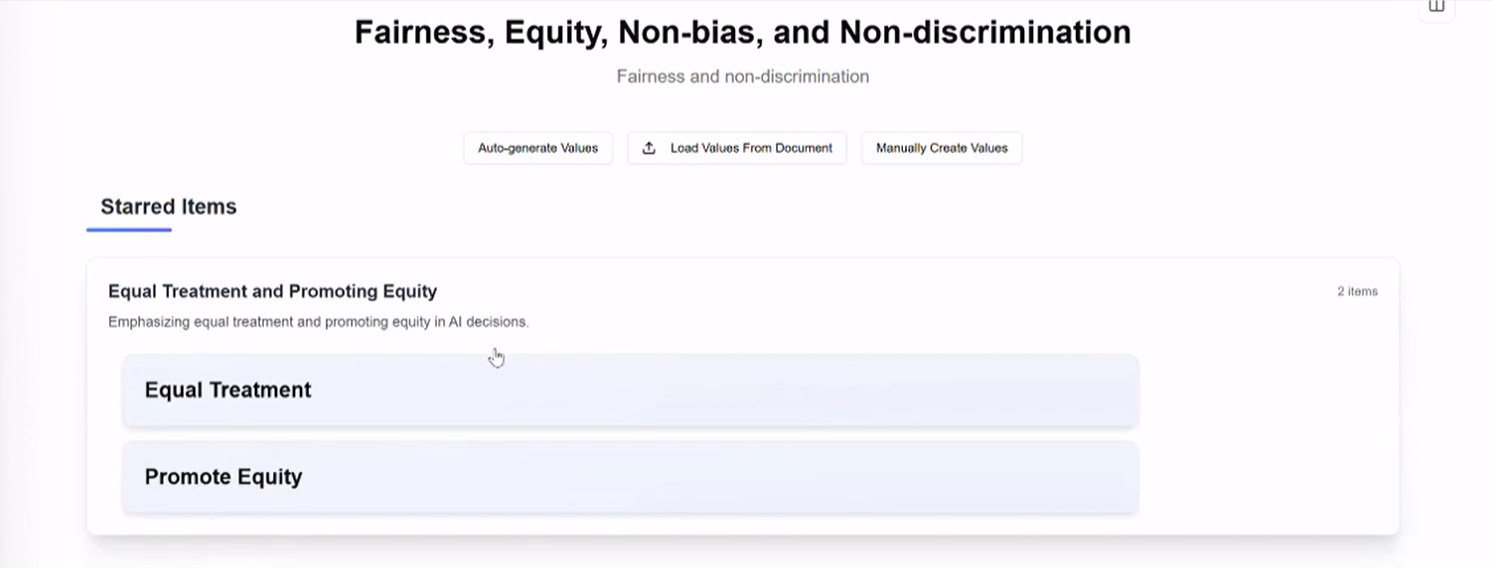Viewport: 1492px width, 568px height.
Task: Click the group description about AI decisions
Action: tap(318, 322)
